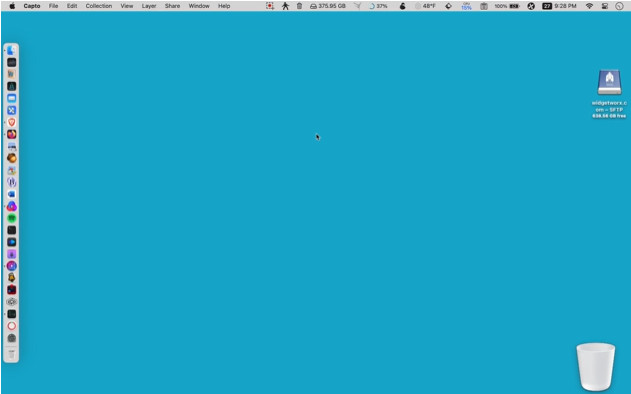Launch the Brave browser from the dock

pyautogui.click(x=12, y=122)
